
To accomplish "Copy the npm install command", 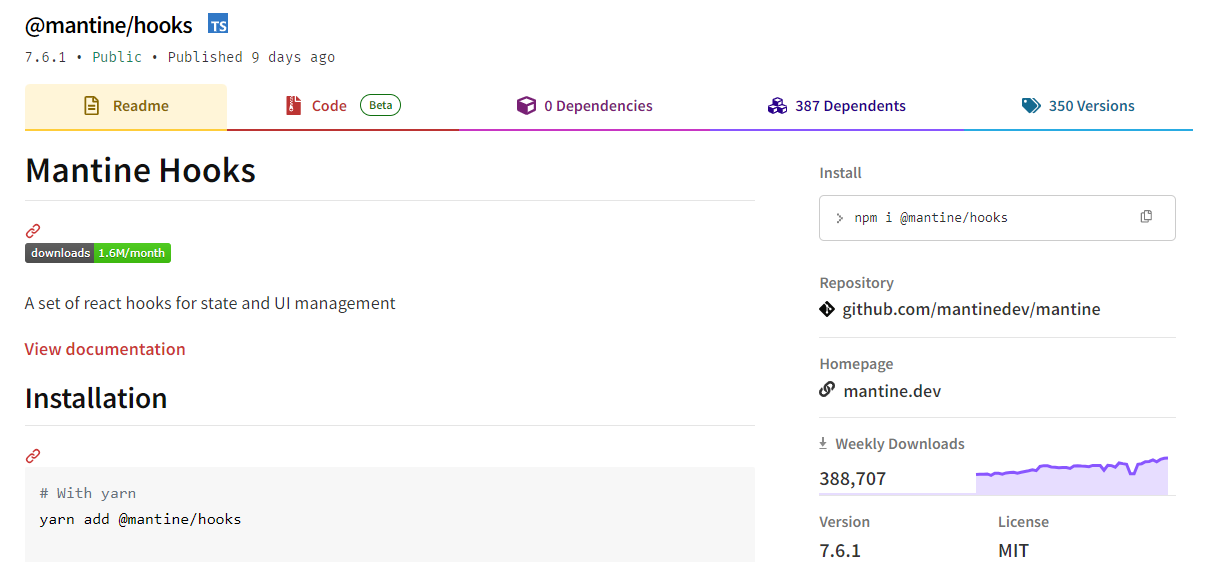I will point(1146,217).
